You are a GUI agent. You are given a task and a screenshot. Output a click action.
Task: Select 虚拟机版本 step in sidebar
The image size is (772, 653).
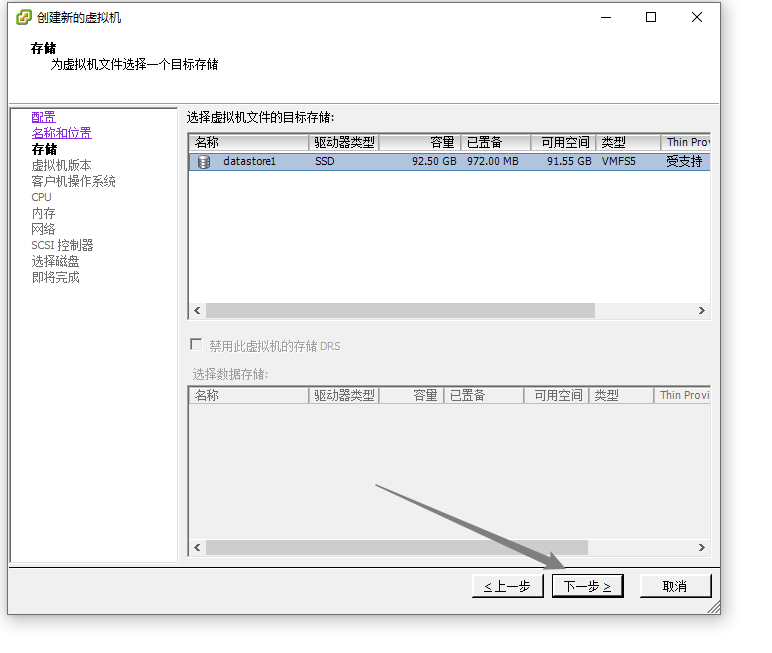coord(62,165)
